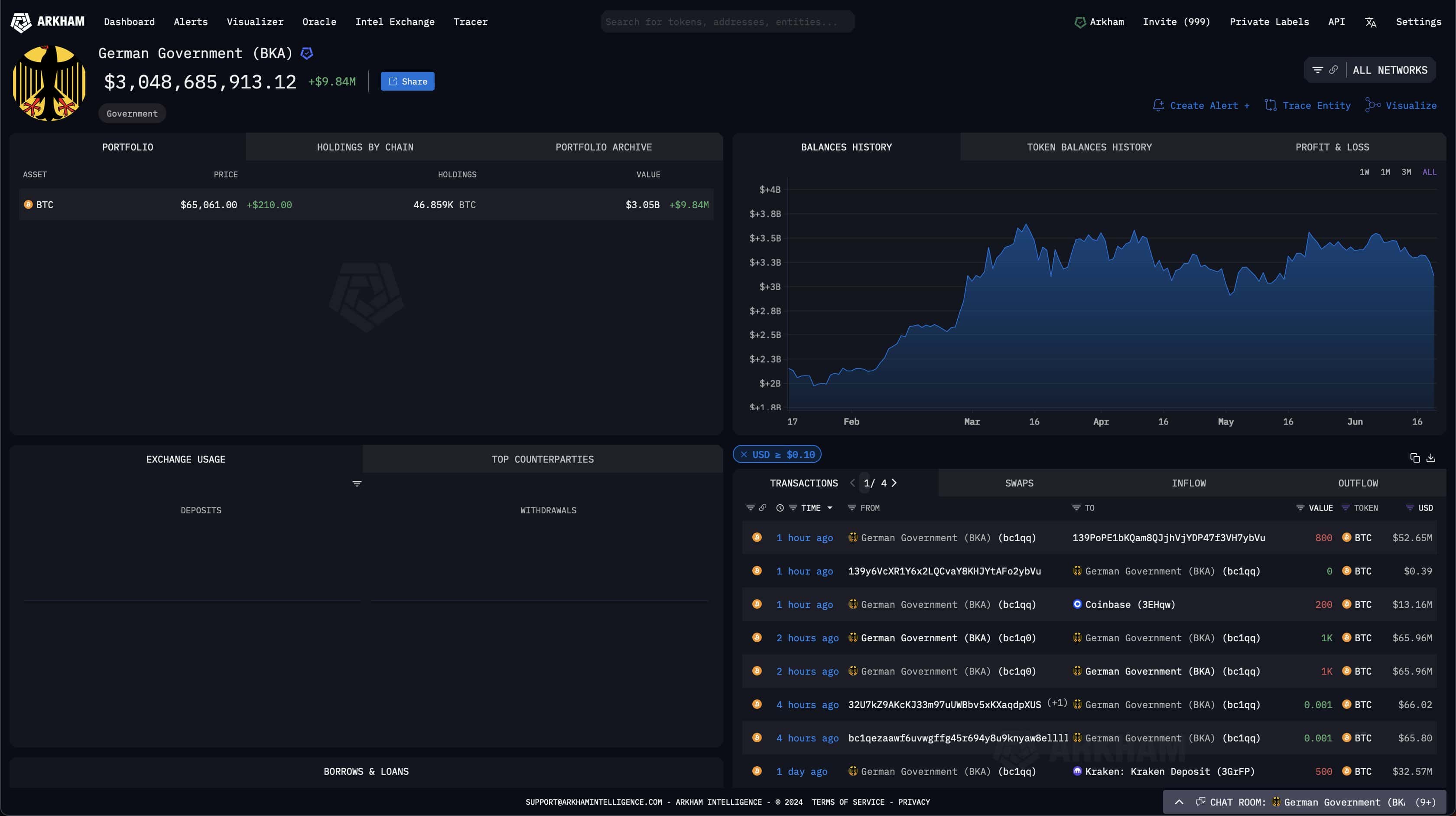Open the TIME column sort dropdown
1456x816 pixels.
point(830,508)
